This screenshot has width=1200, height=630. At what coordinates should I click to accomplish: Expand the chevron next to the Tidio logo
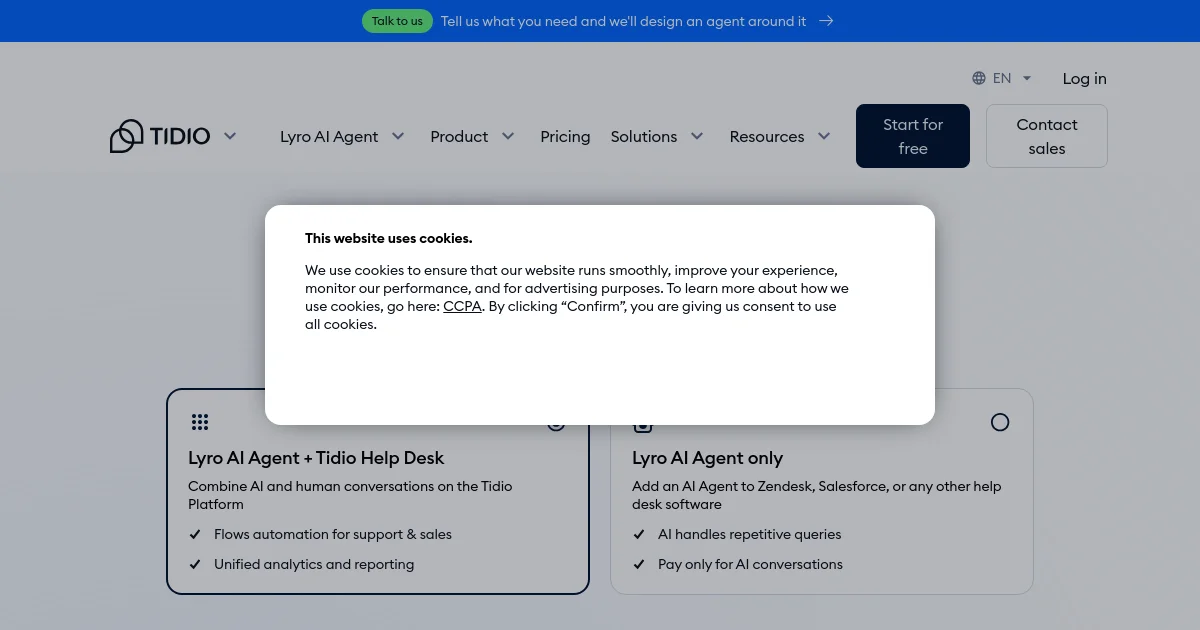230,136
